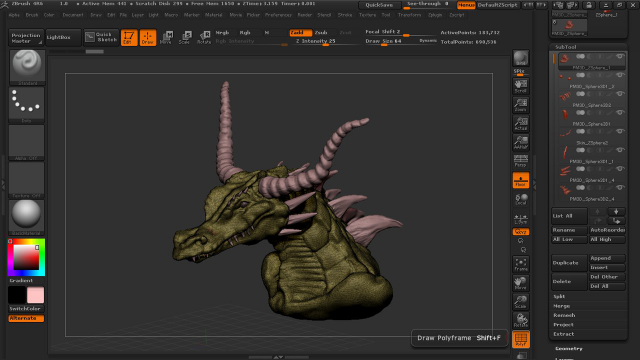Toggle the Rgb channel button

245,33
